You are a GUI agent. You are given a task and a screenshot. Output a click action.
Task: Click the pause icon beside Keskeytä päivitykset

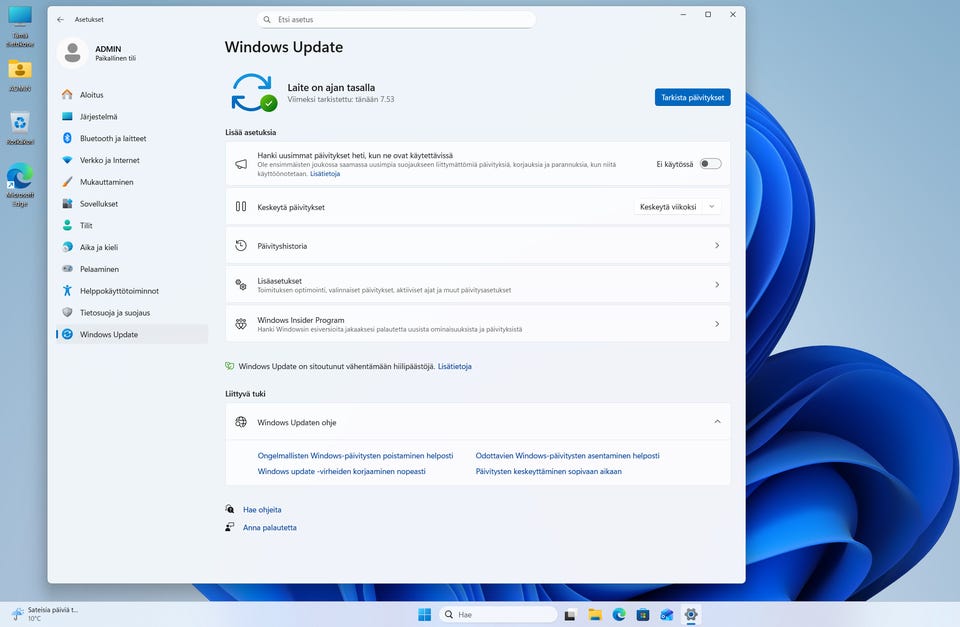(241, 207)
